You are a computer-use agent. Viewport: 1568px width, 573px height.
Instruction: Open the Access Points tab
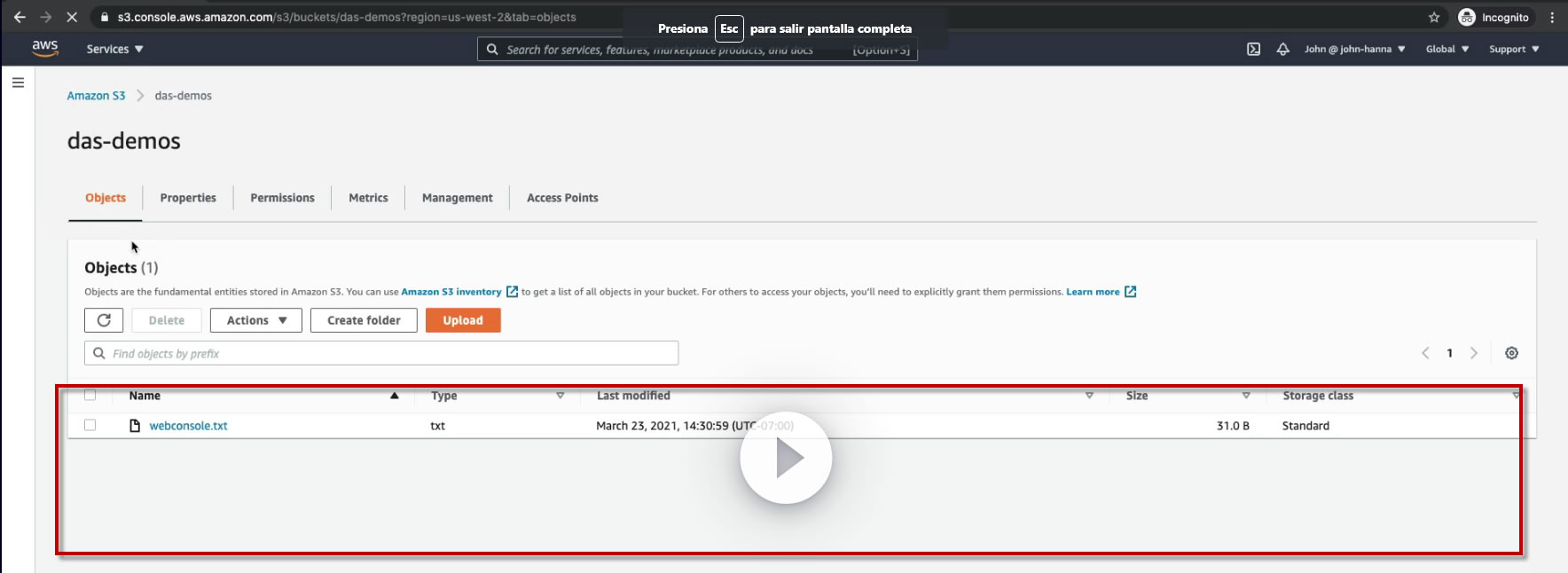pyautogui.click(x=562, y=198)
